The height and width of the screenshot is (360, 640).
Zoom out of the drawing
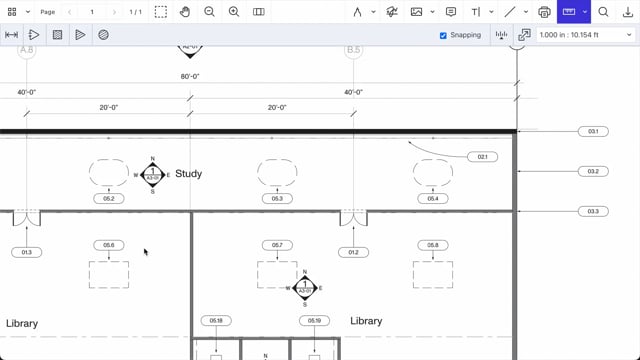209,12
